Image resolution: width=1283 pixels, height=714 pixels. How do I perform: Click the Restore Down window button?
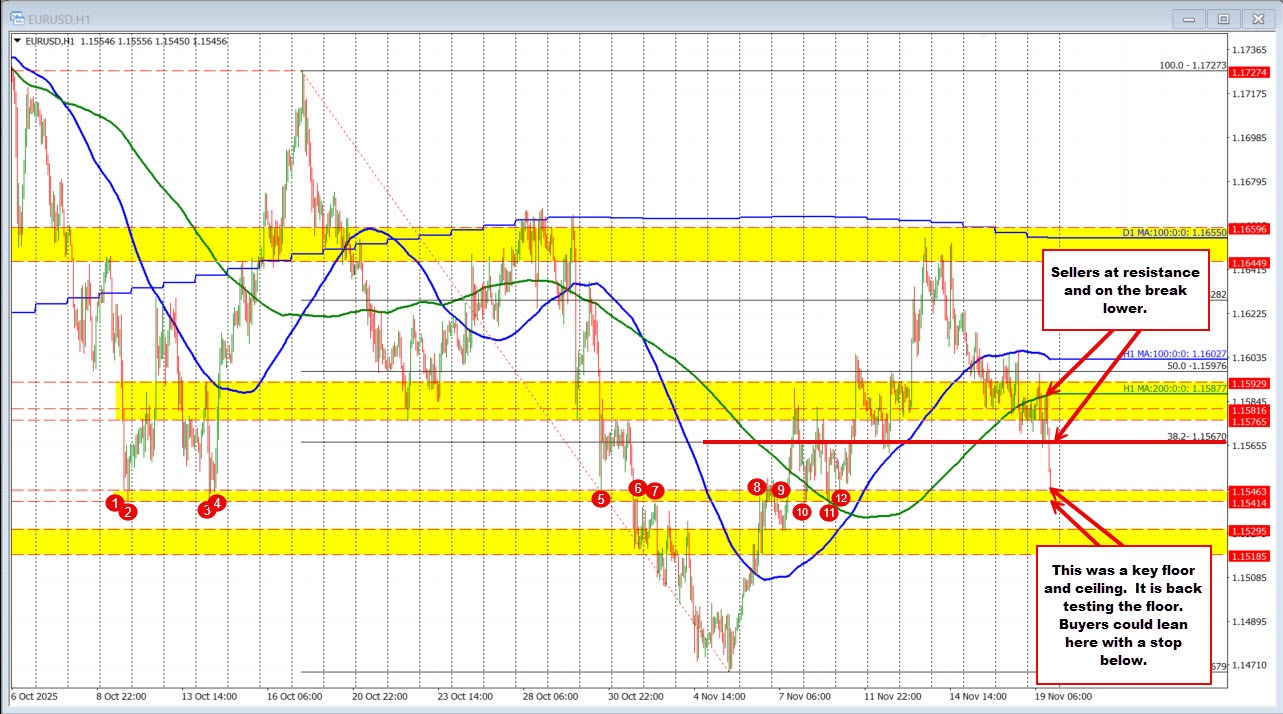[1224, 18]
